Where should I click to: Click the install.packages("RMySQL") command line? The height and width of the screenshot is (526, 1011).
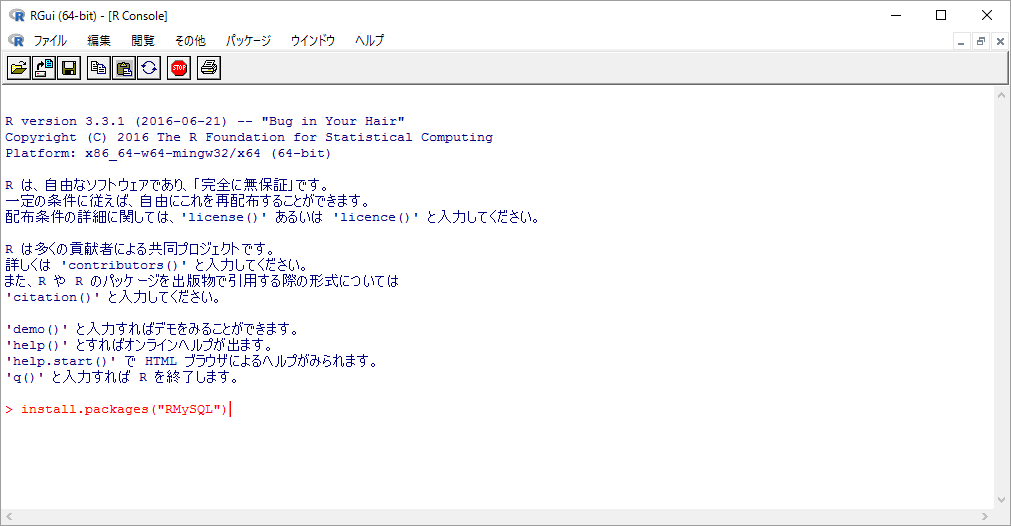click(117, 409)
